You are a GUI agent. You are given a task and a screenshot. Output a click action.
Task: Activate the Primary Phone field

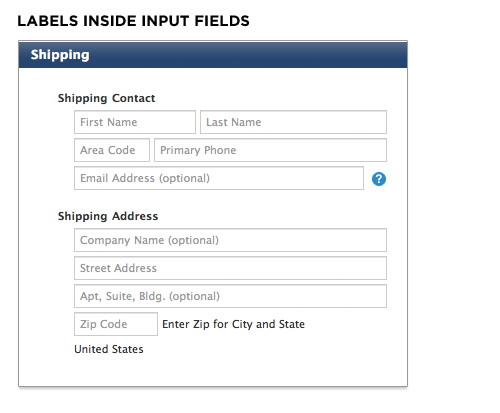[270, 150]
